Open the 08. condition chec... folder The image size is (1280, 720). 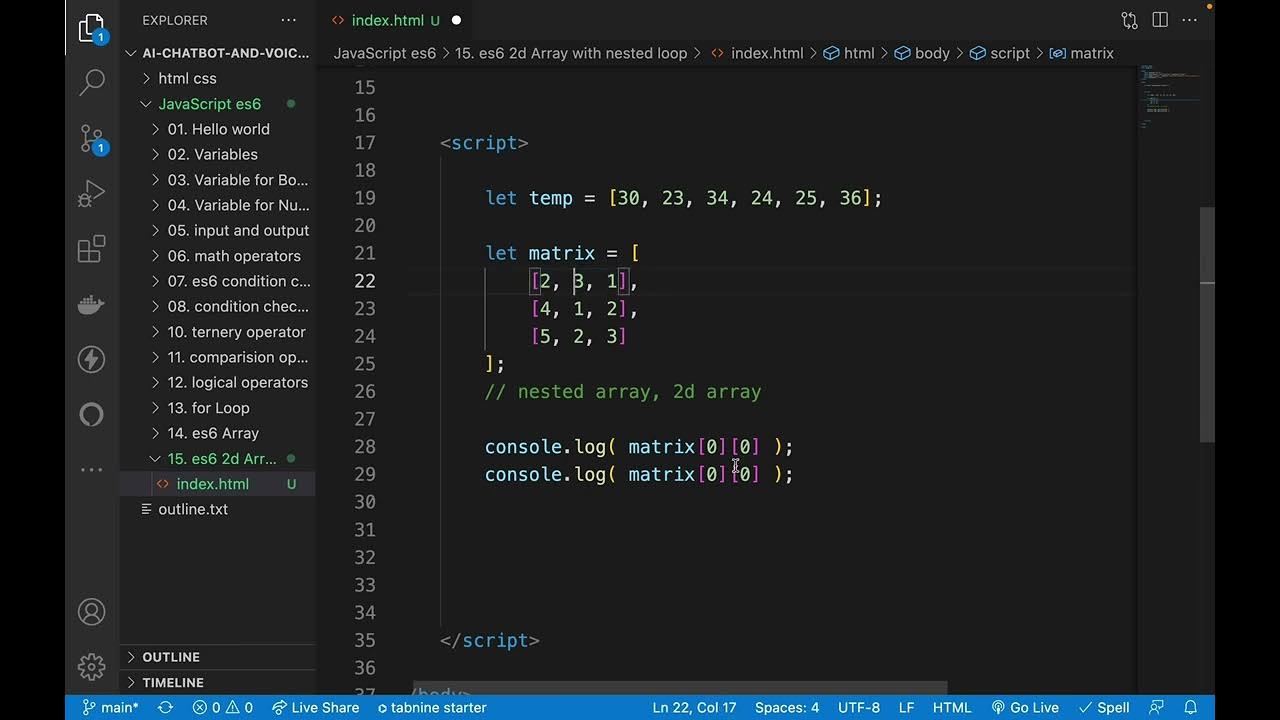point(217,306)
